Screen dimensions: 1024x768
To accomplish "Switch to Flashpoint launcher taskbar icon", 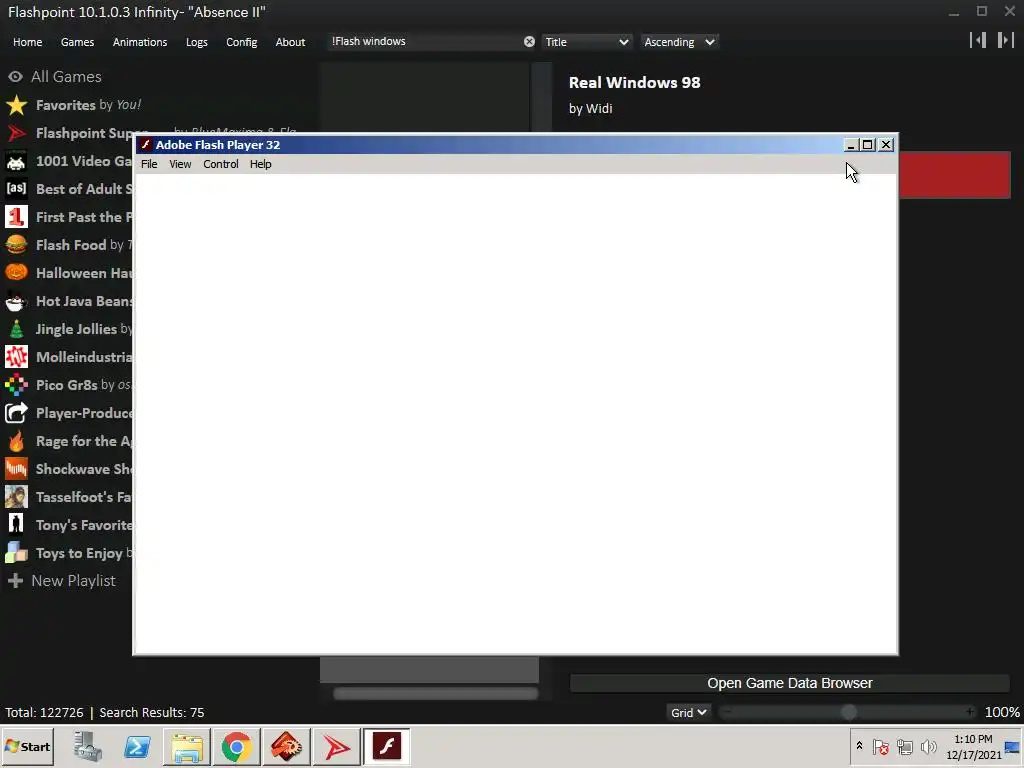I will (x=336, y=746).
